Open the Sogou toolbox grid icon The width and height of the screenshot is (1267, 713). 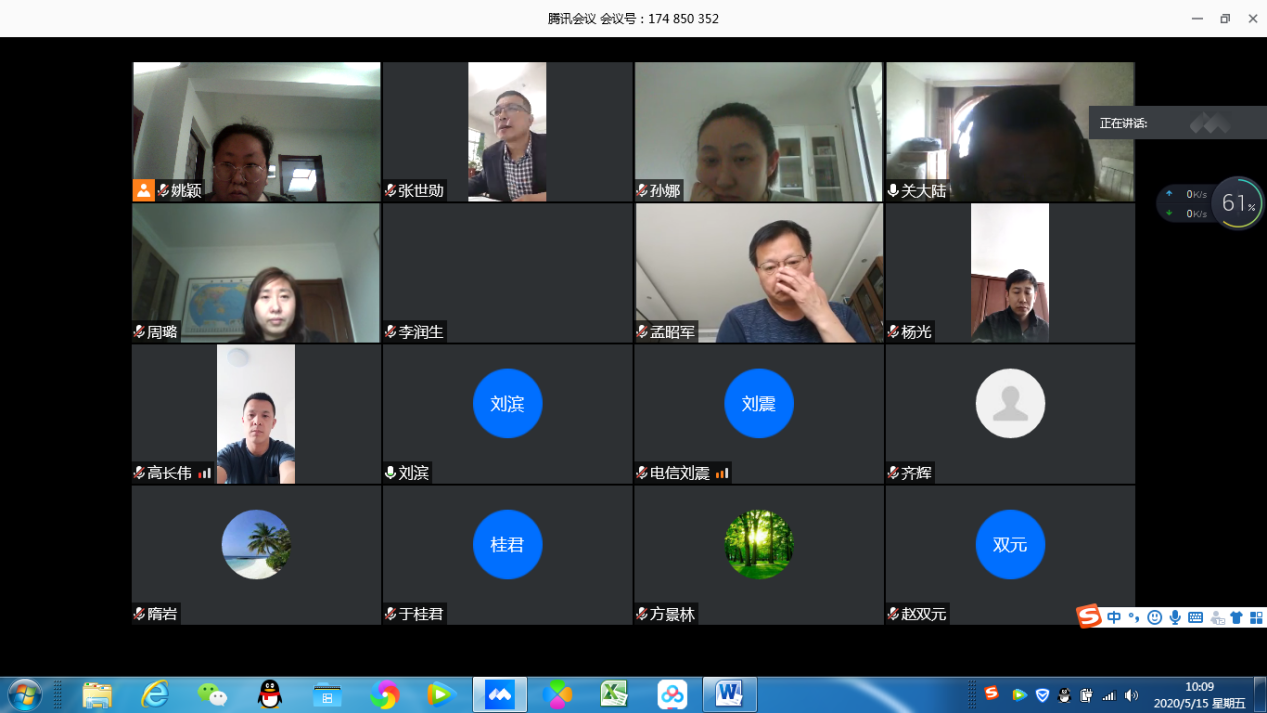pyautogui.click(x=1256, y=618)
